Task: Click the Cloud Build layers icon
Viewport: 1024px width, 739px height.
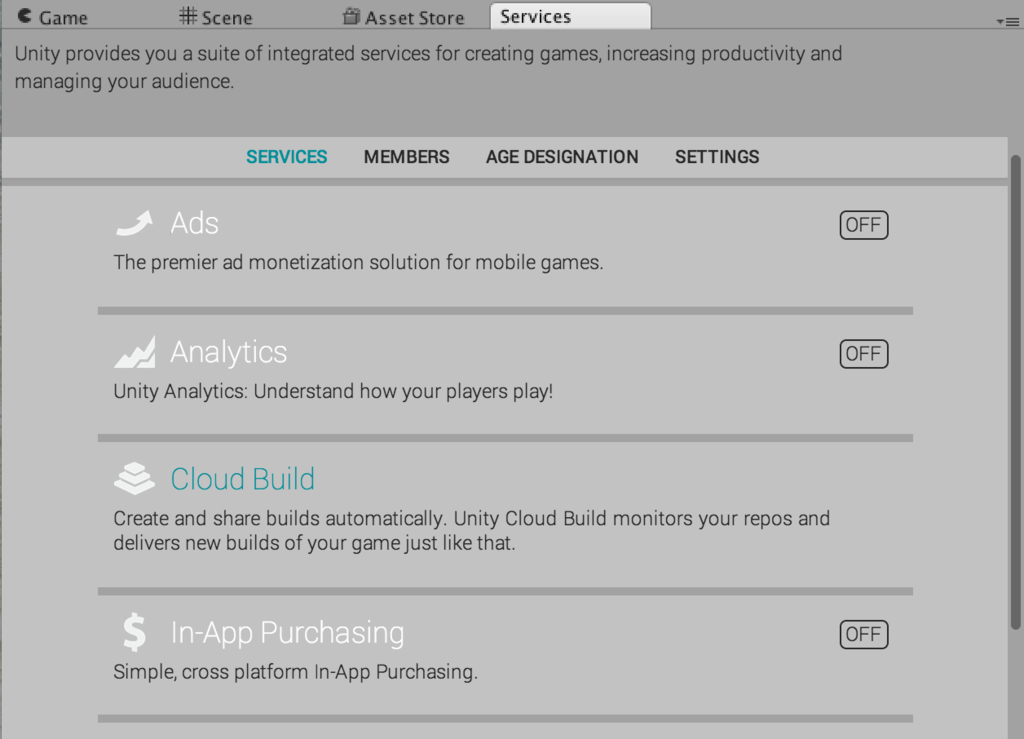Action: (135, 479)
